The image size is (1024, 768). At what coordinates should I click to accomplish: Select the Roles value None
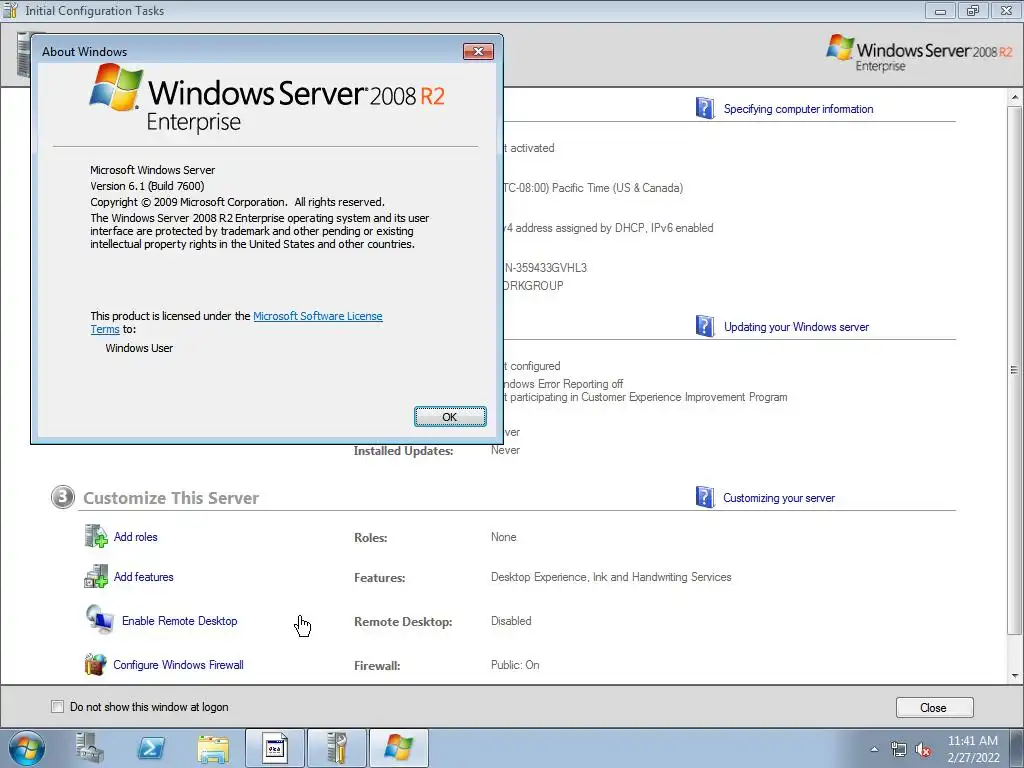(x=504, y=537)
